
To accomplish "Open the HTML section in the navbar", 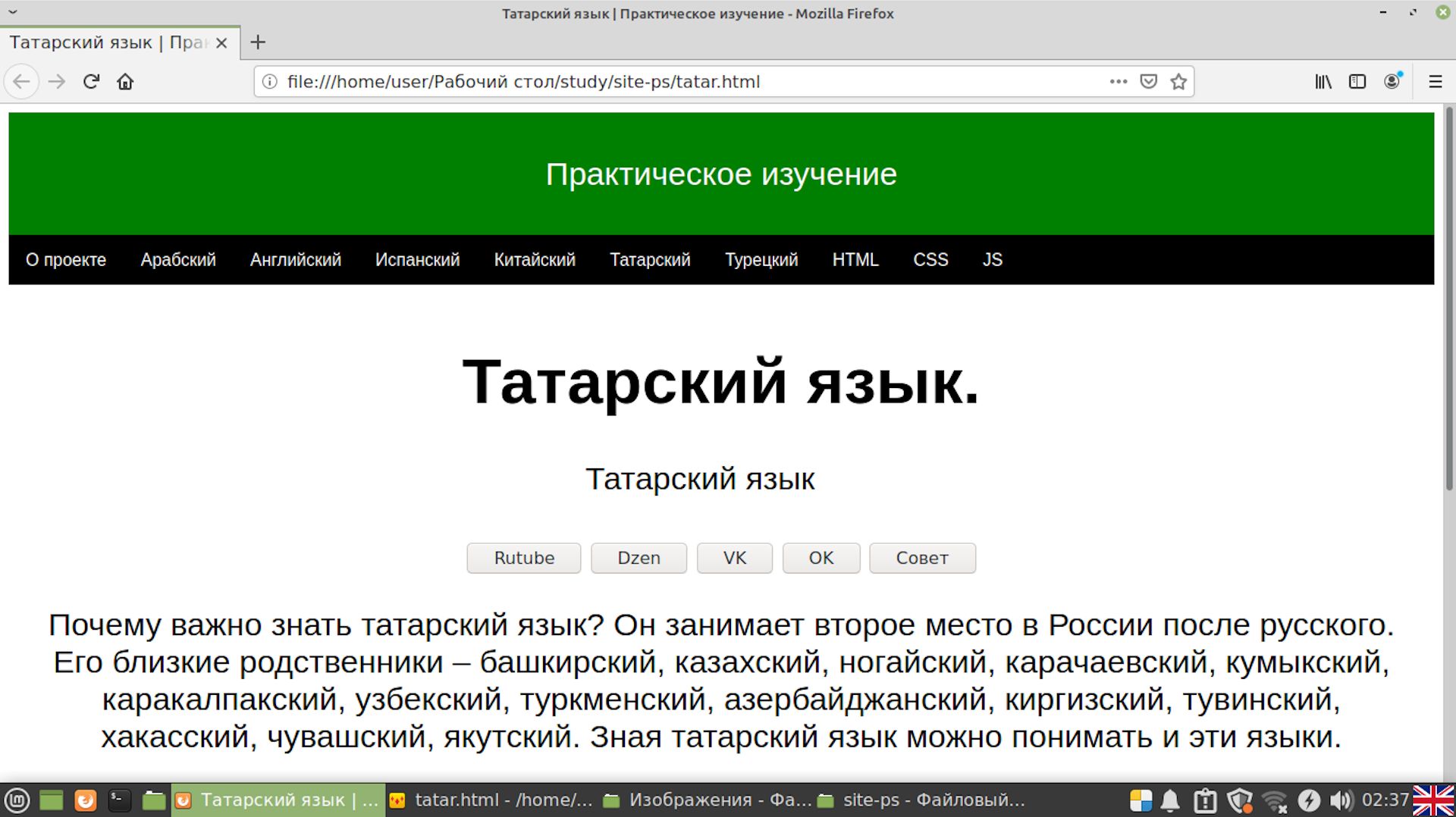I will 855,260.
